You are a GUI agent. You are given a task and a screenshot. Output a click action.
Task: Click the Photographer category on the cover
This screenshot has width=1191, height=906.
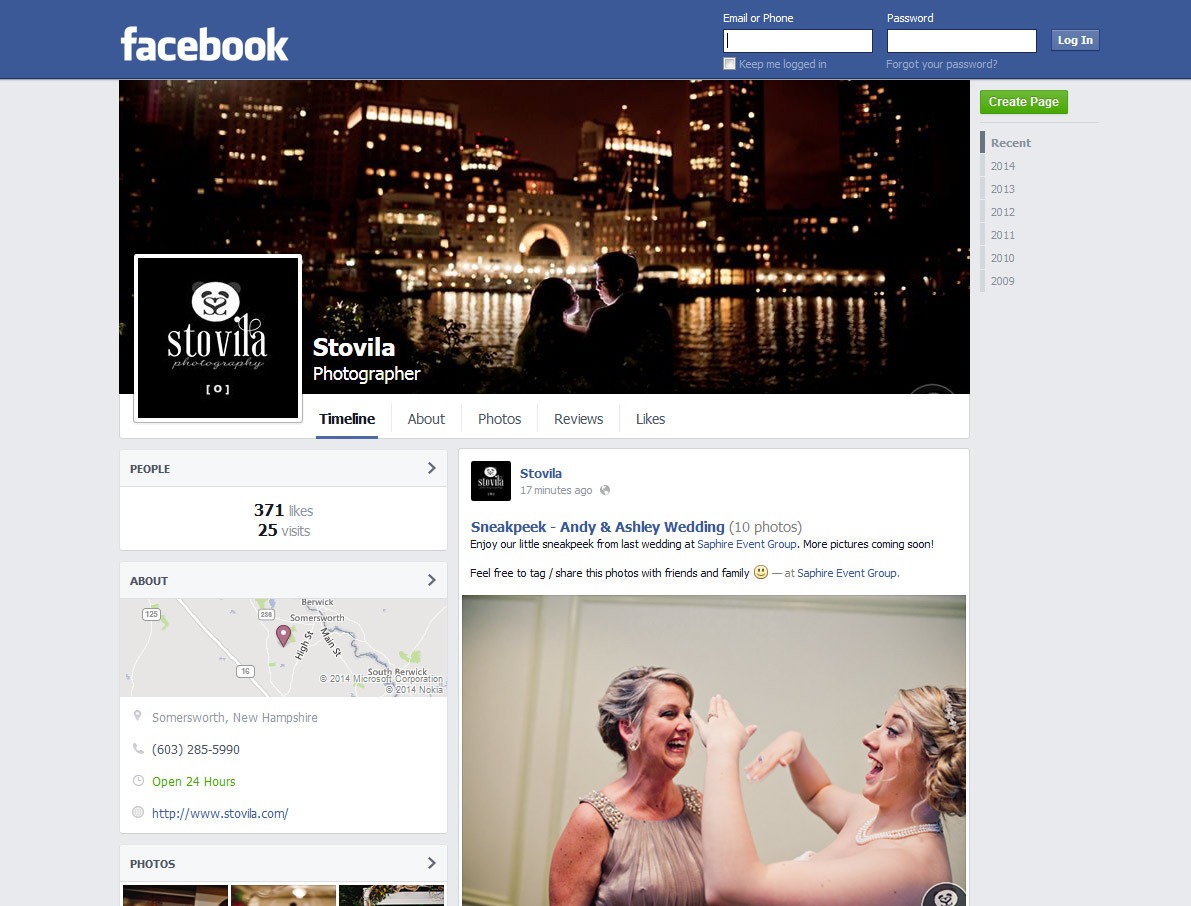(366, 374)
